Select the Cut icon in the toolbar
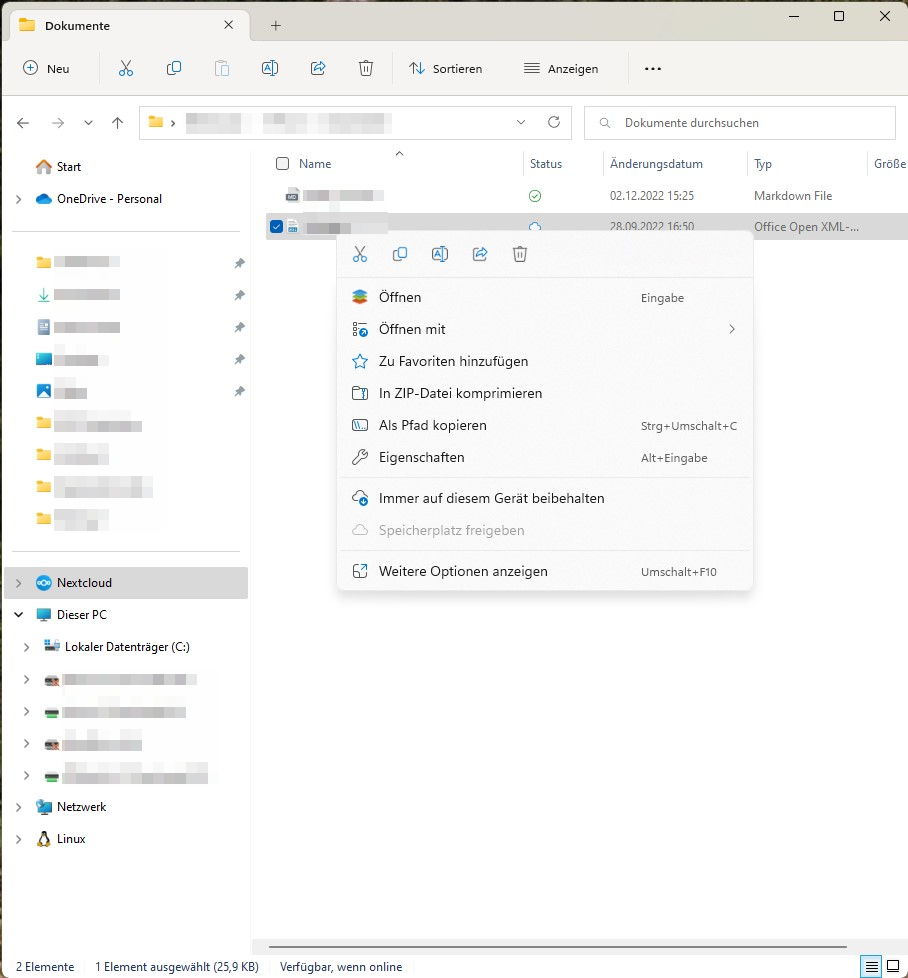 (125, 68)
